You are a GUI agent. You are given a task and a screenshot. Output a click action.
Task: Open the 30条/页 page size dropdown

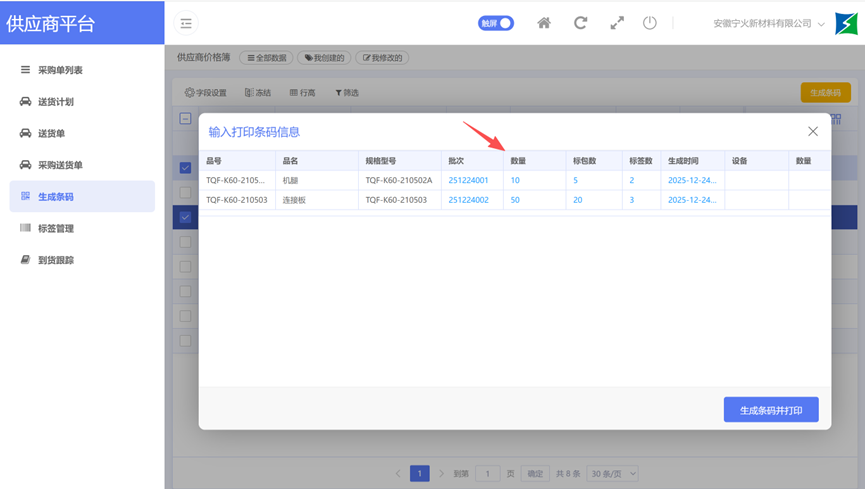coord(613,474)
